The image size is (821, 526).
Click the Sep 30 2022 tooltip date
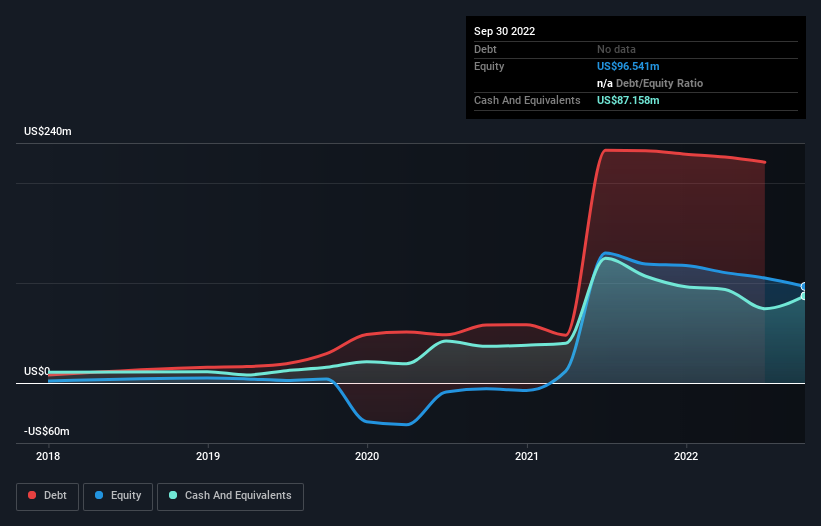(x=505, y=31)
